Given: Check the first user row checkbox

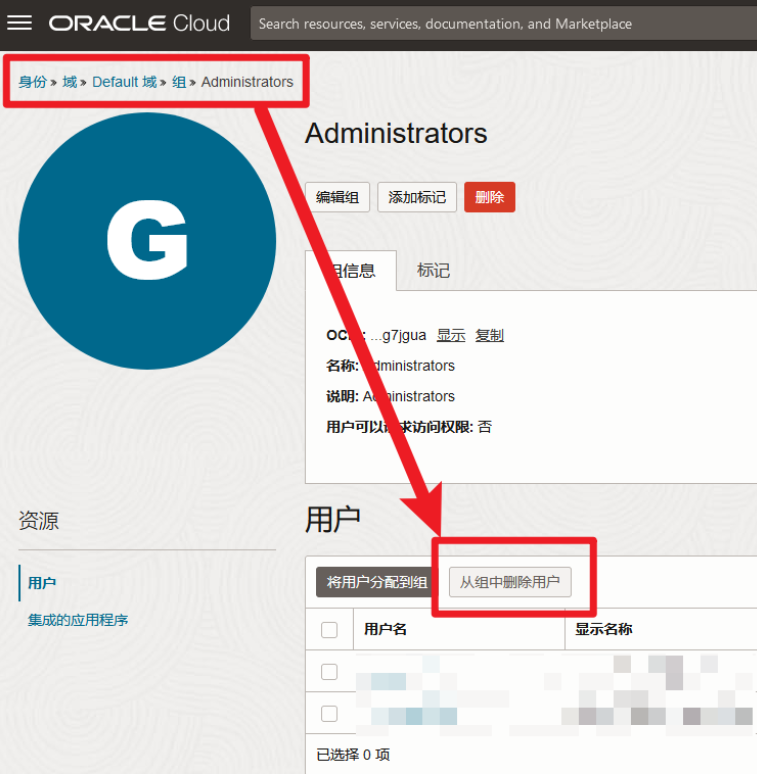Looking at the screenshot, I should pyautogui.click(x=329, y=672).
